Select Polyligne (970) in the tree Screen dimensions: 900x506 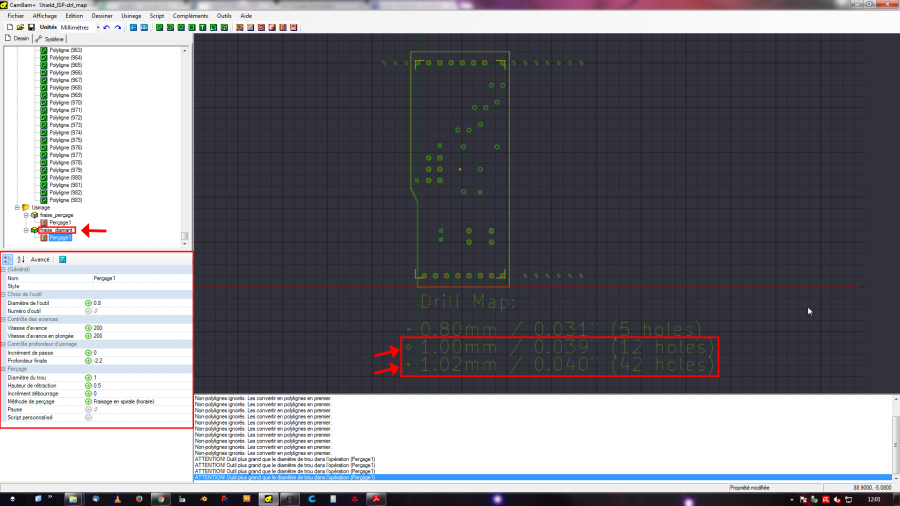(x=65, y=103)
